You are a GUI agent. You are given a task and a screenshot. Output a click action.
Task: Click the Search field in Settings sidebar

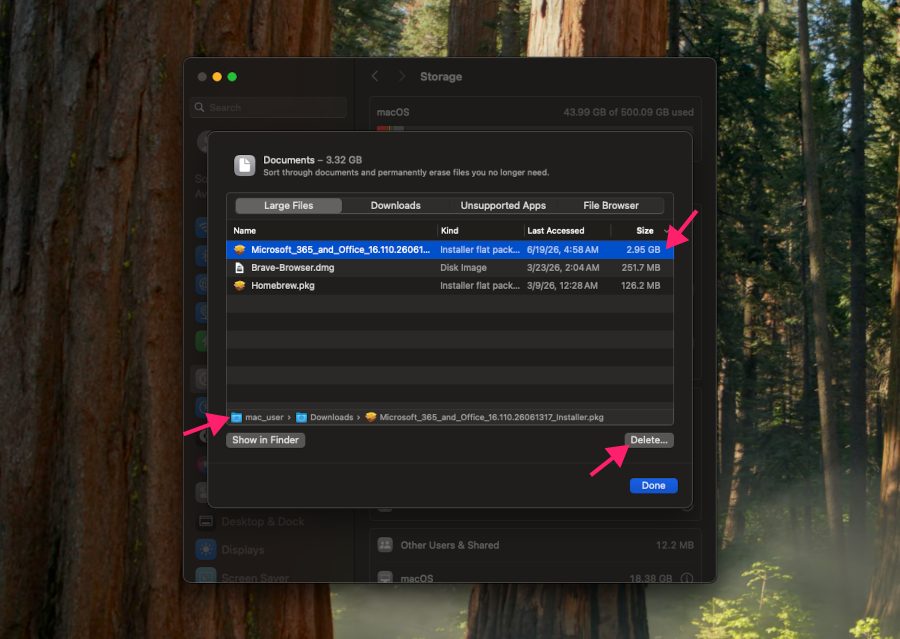[268, 107]
